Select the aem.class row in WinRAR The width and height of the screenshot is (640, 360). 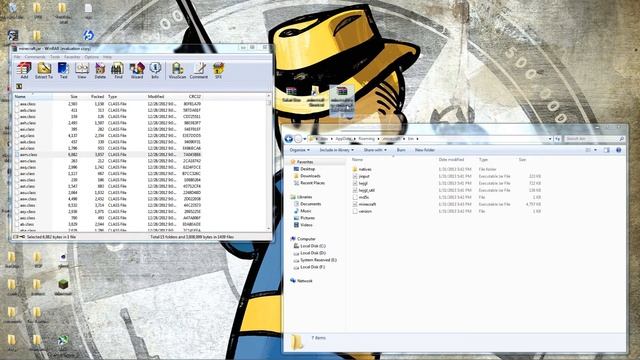pos(108,155)
